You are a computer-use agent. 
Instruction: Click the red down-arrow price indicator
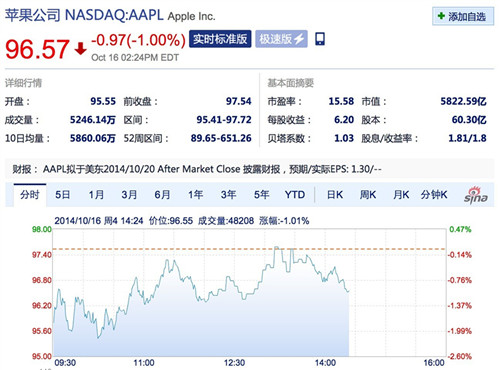[80, 49]
